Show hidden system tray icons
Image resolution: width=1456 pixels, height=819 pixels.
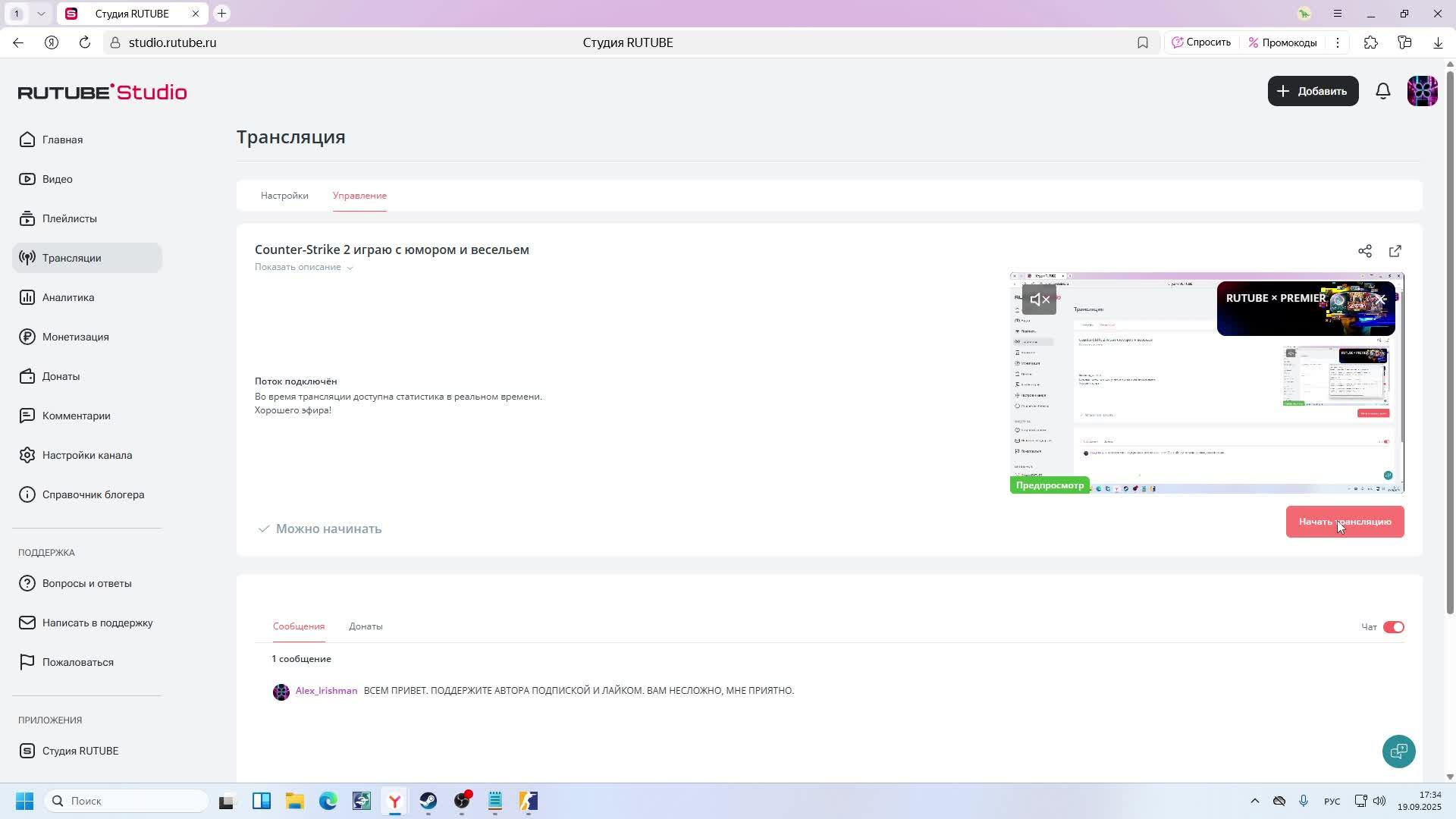(1254, 801)
